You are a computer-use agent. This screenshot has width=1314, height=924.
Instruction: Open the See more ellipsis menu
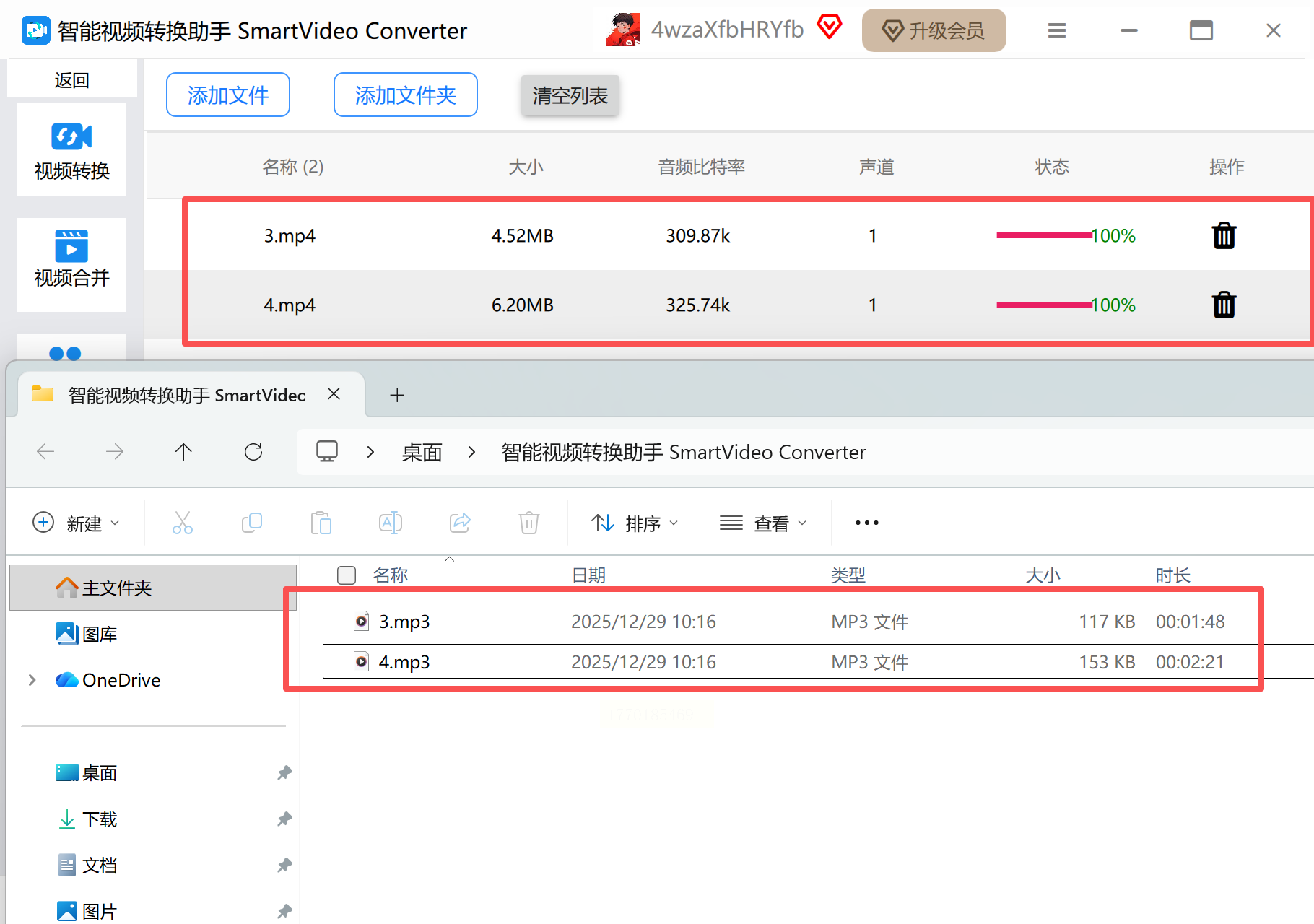coord(867,523)
